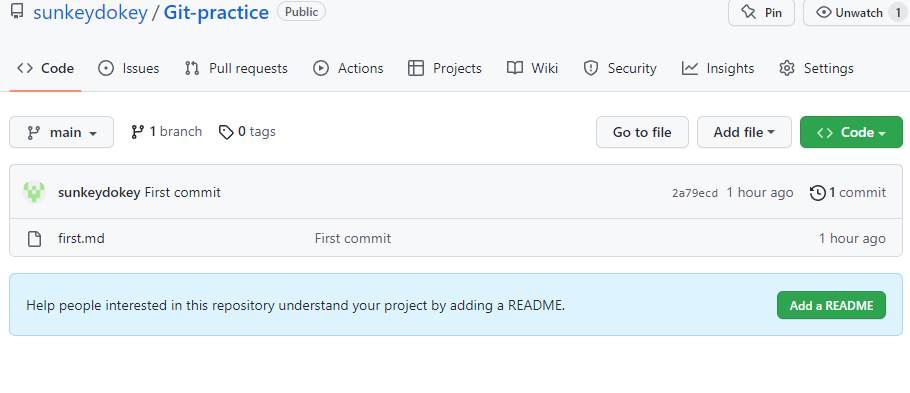Expand the Add file dropdown

coord(744,132)
